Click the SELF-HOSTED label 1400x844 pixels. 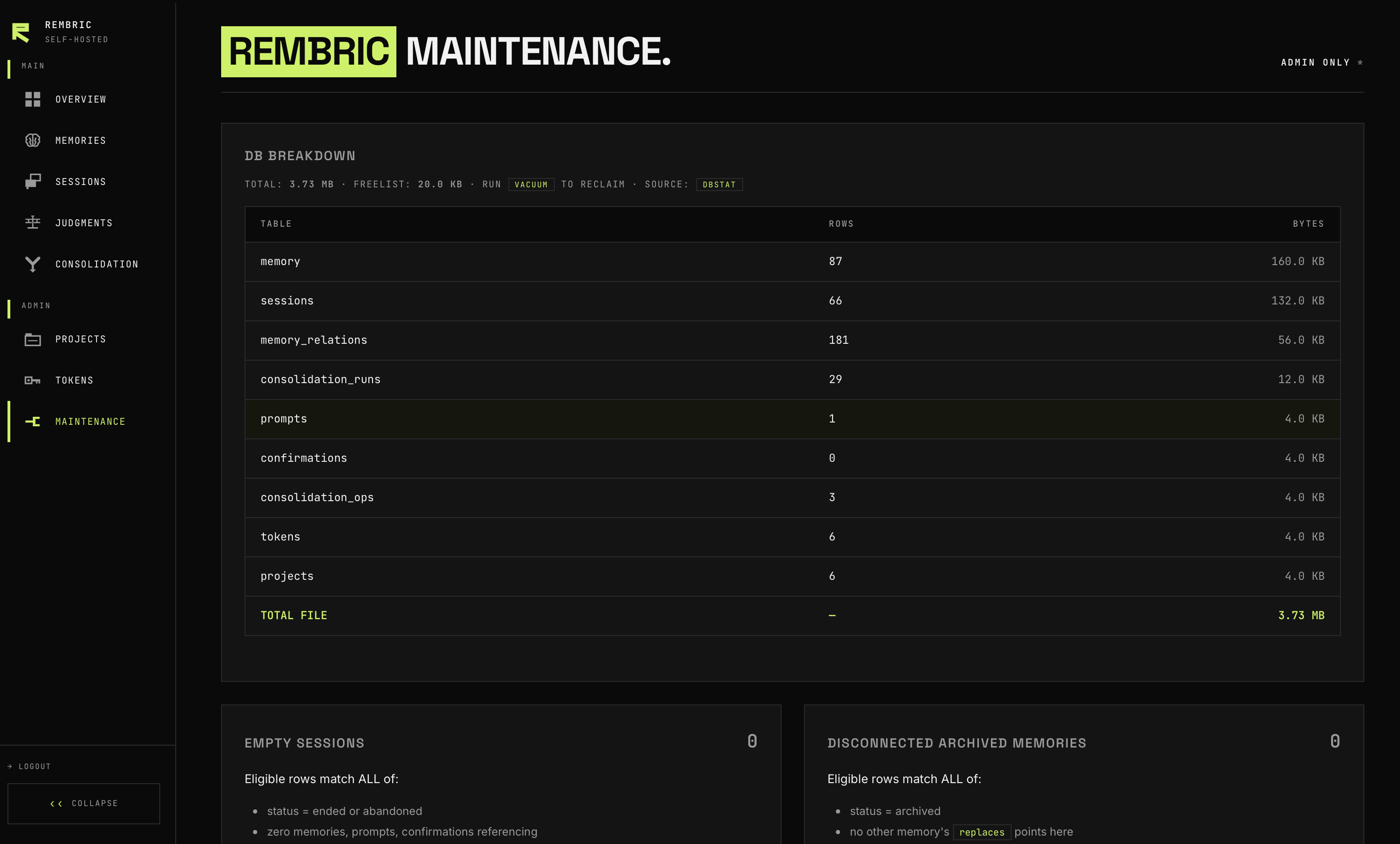coord(76,40)
